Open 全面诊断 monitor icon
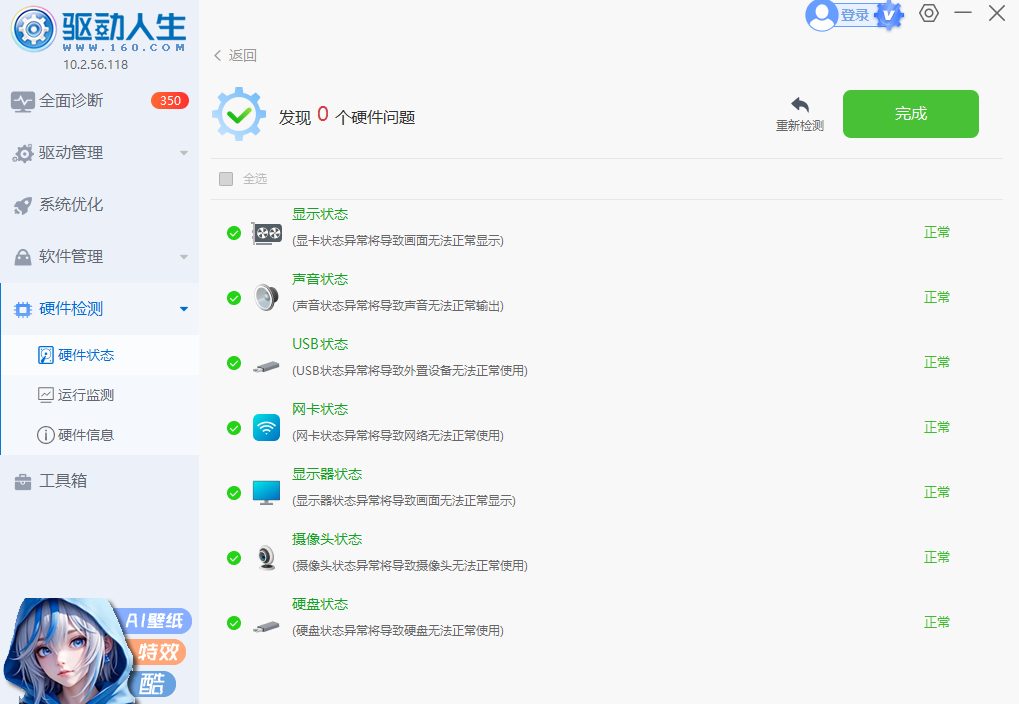 [23, 101]
